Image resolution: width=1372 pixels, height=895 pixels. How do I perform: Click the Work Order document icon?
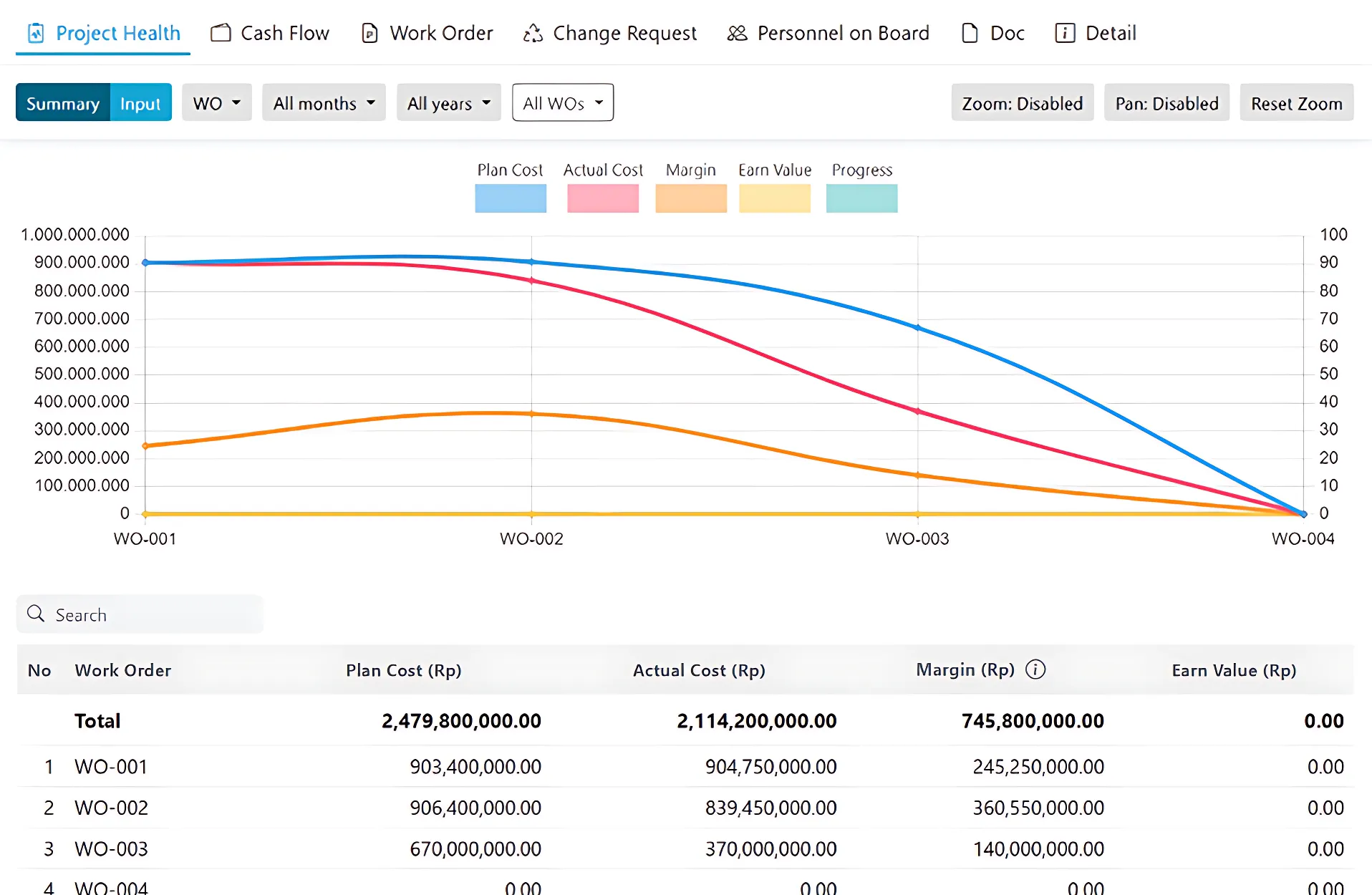click(369, 33)
